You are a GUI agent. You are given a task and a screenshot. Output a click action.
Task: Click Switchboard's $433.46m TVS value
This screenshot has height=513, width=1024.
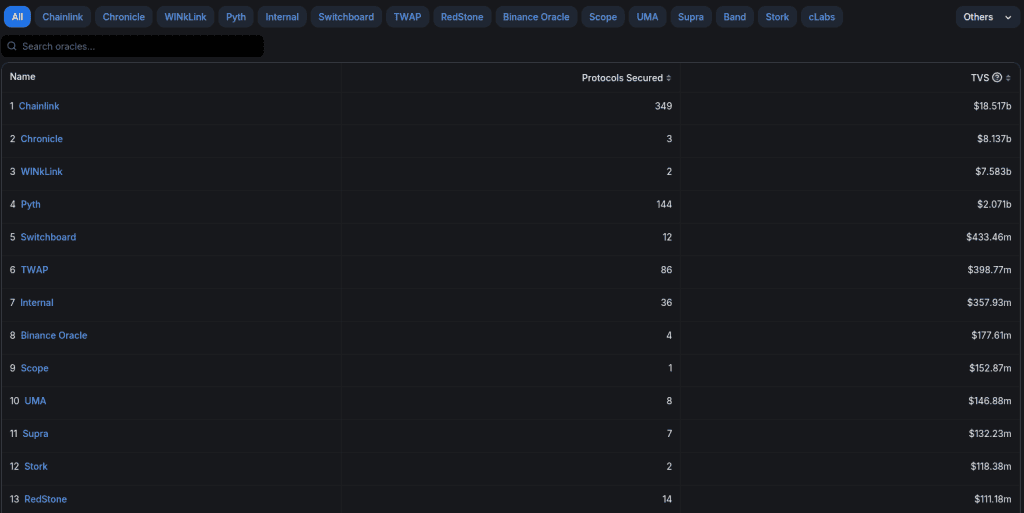pyautogui.click(x=989, y=237)
